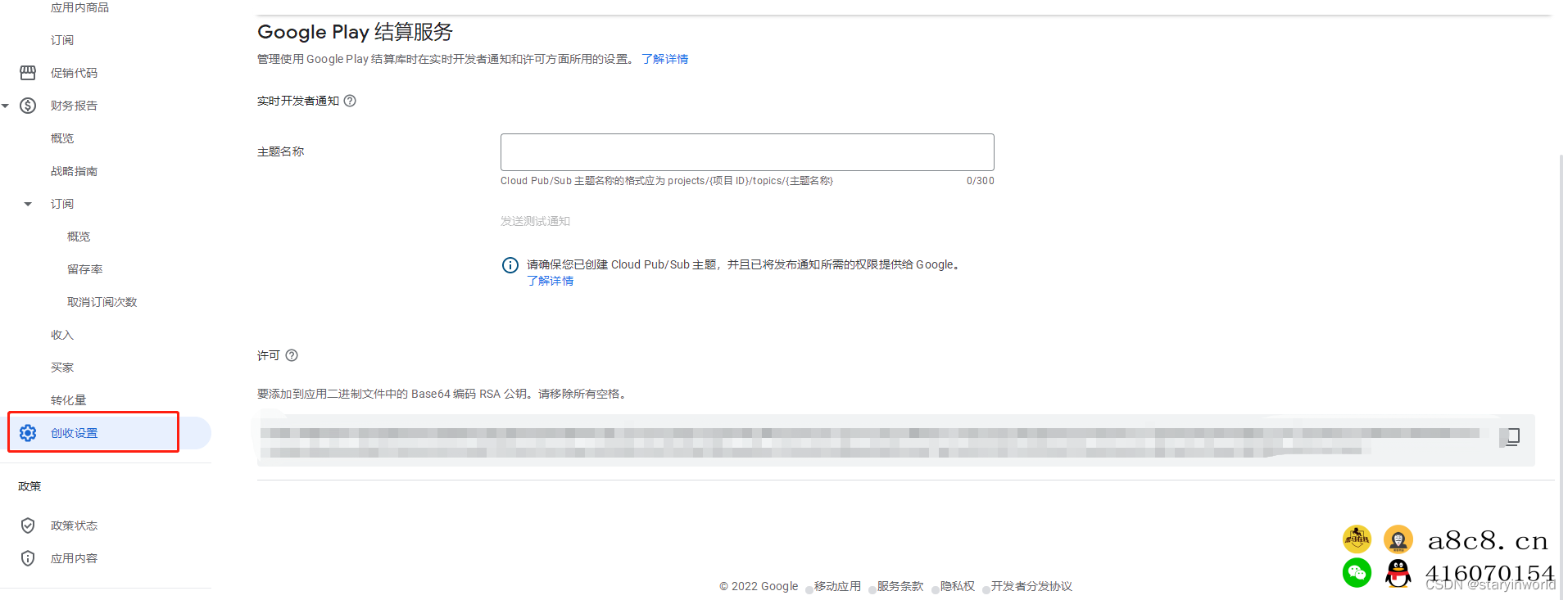Open 服务条款 footer link
The width and height of the screenshot is (1568, 600).
tap(900, 586)
